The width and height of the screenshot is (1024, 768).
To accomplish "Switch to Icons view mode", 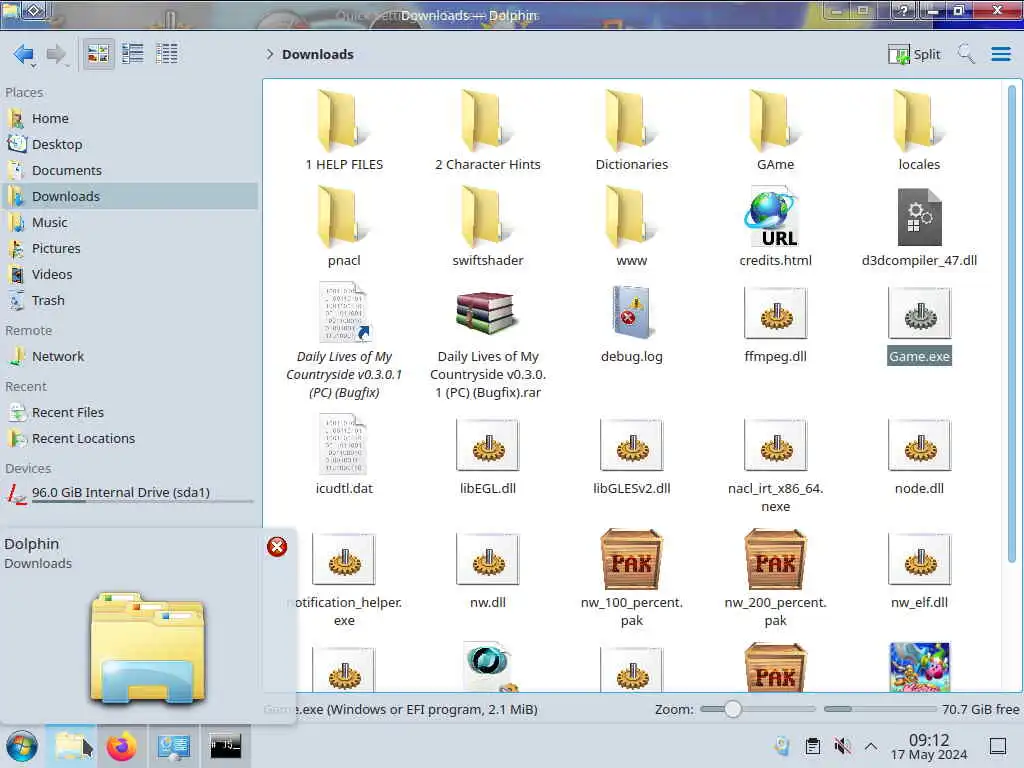I will click(x=99, y=54).
